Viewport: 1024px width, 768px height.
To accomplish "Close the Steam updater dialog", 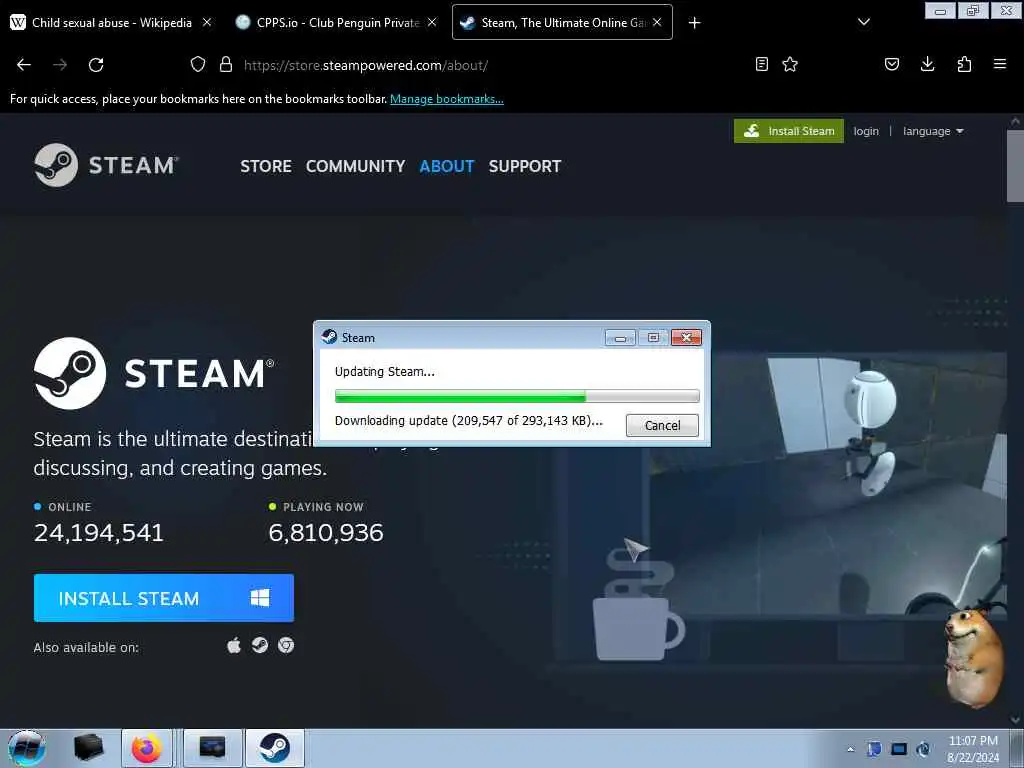I will pyautogui.click(x=686, y=337).
